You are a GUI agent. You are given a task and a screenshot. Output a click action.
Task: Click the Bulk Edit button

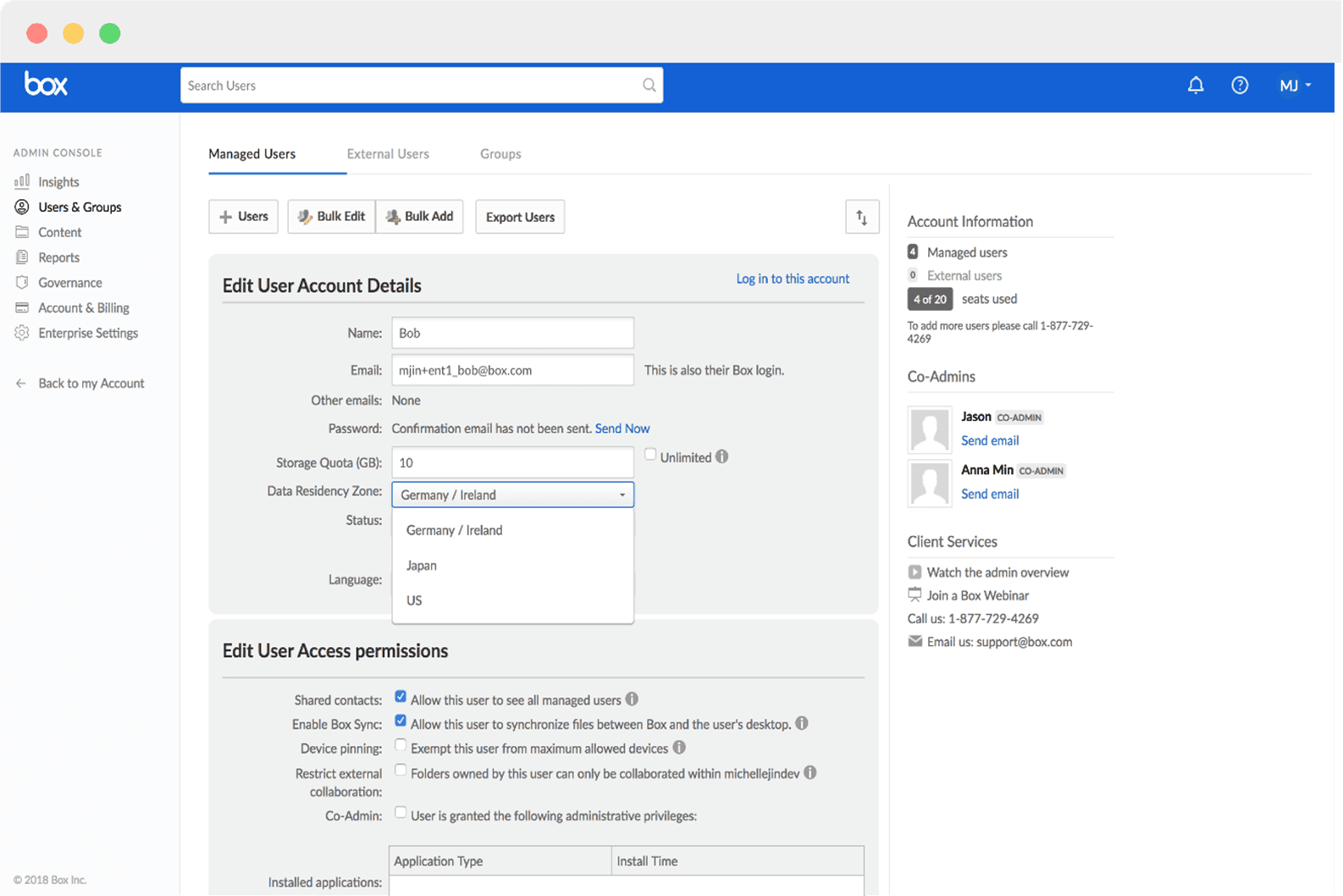tap(331, 217)
